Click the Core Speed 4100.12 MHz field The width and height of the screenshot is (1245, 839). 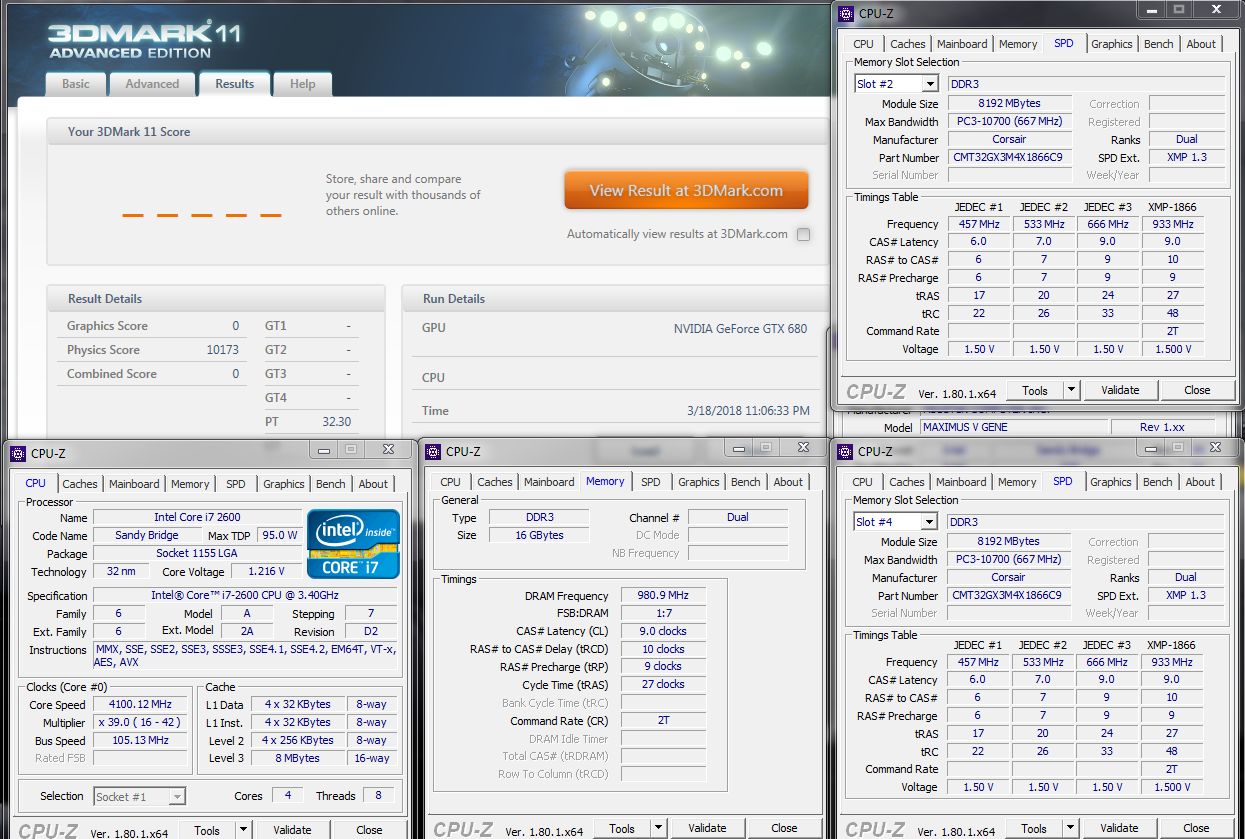(141, 705)
